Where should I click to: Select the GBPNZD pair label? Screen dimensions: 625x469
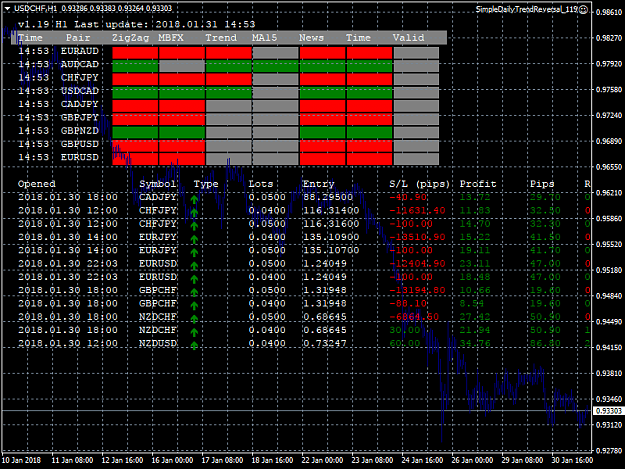80,131
